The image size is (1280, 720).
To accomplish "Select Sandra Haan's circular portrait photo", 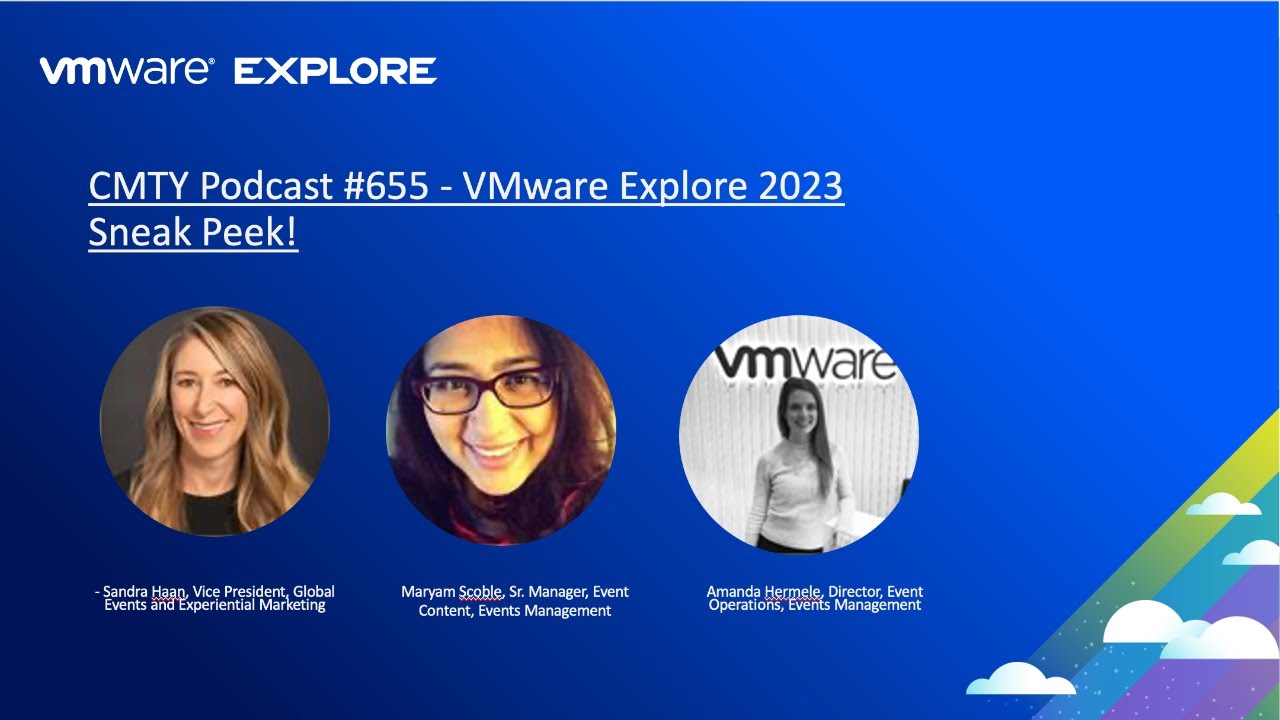I will coord(214,421).
